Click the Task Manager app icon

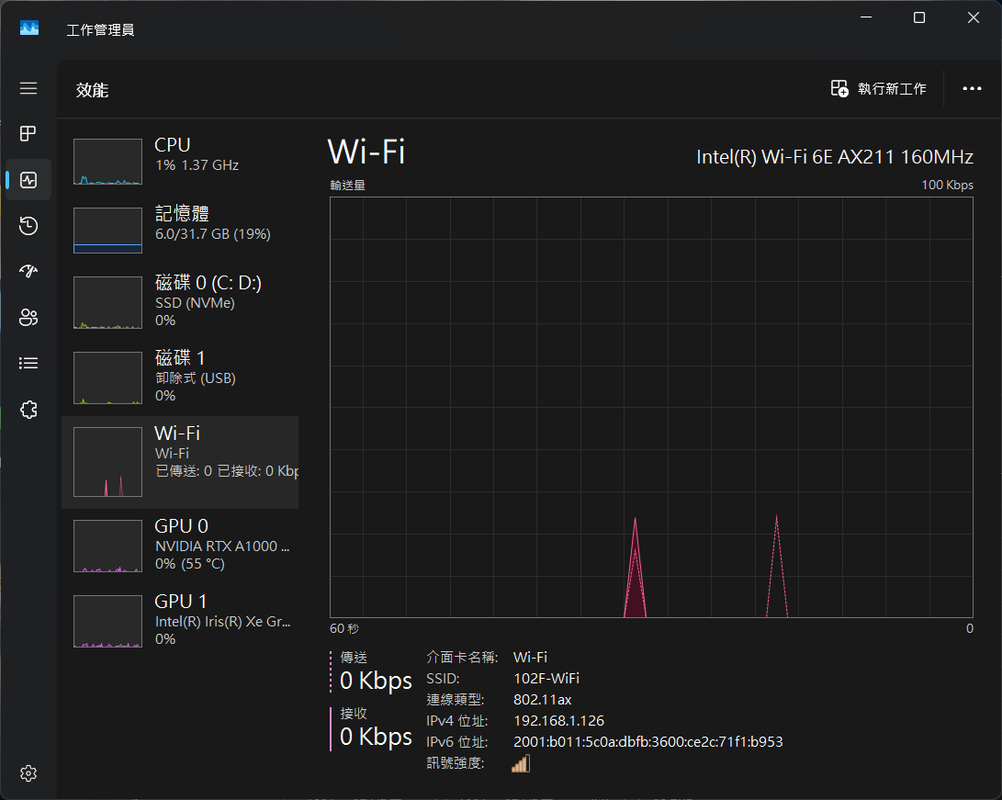[29, 28]
